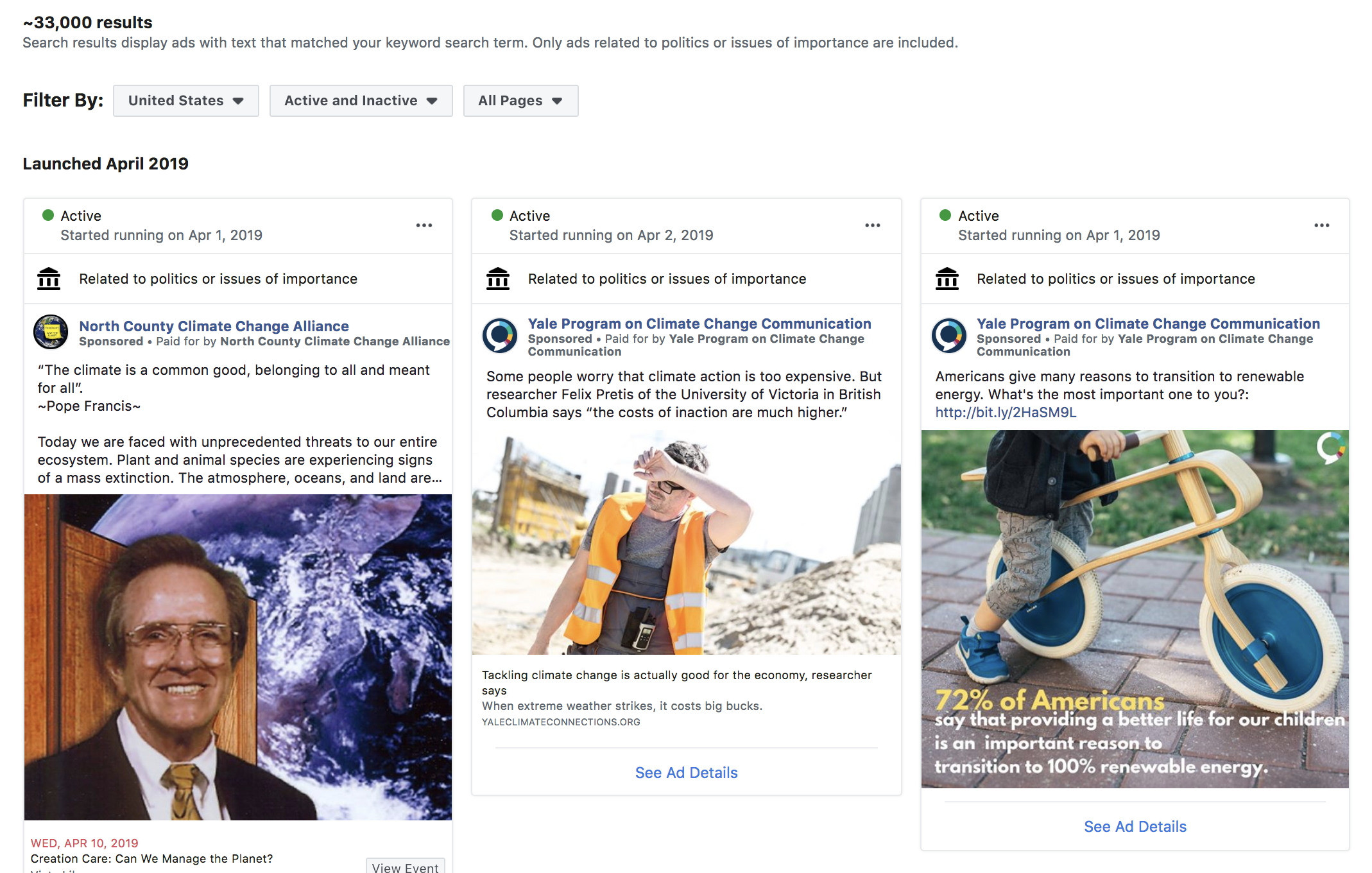Click politics building icon on North County ad
The image size is (1372, 873).
click(x=49, y=279)
